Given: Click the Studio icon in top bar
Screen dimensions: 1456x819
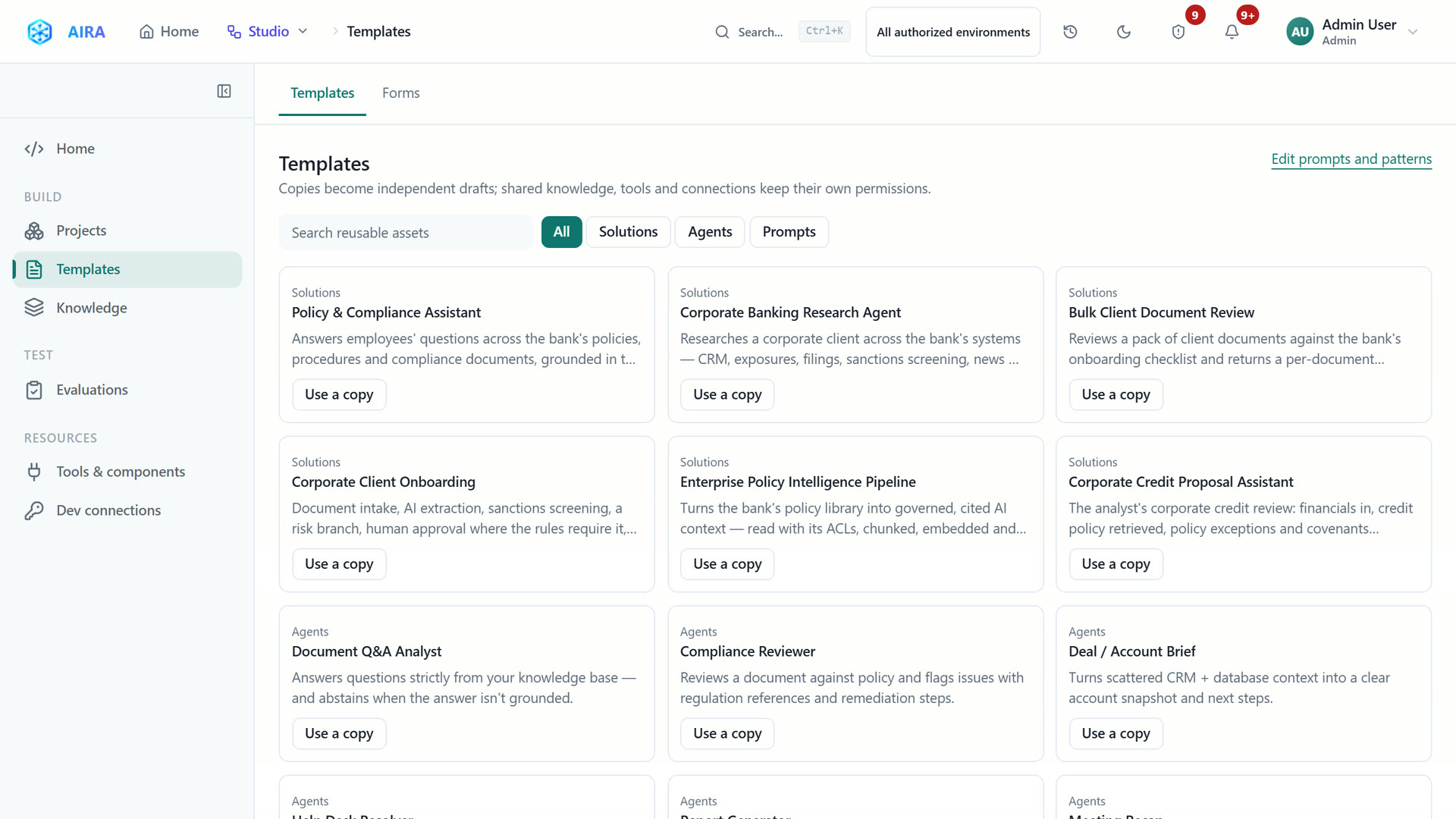Looking at the screenshot, I should click(234, 32).
